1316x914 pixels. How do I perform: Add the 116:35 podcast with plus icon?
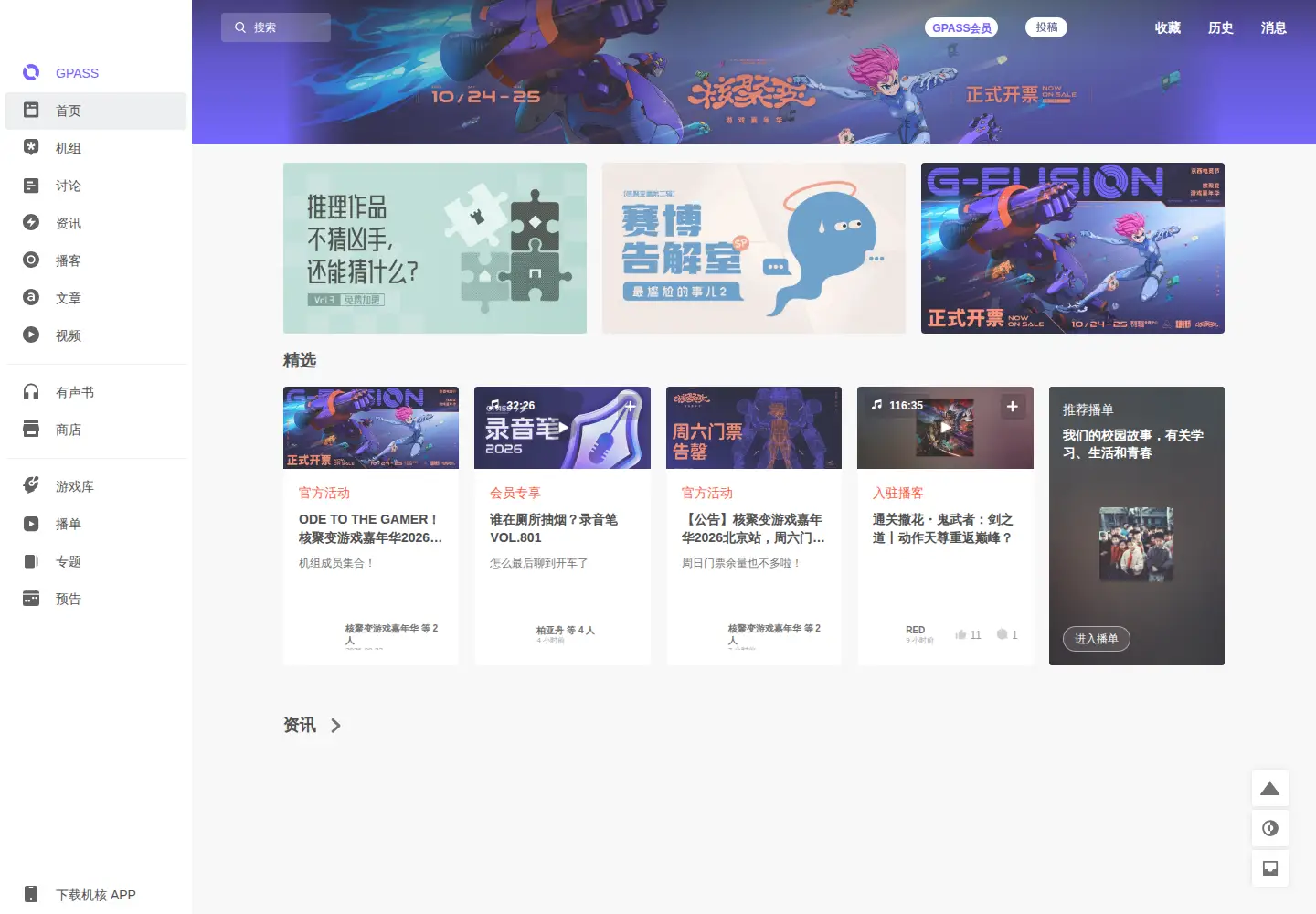(1012, 407)
